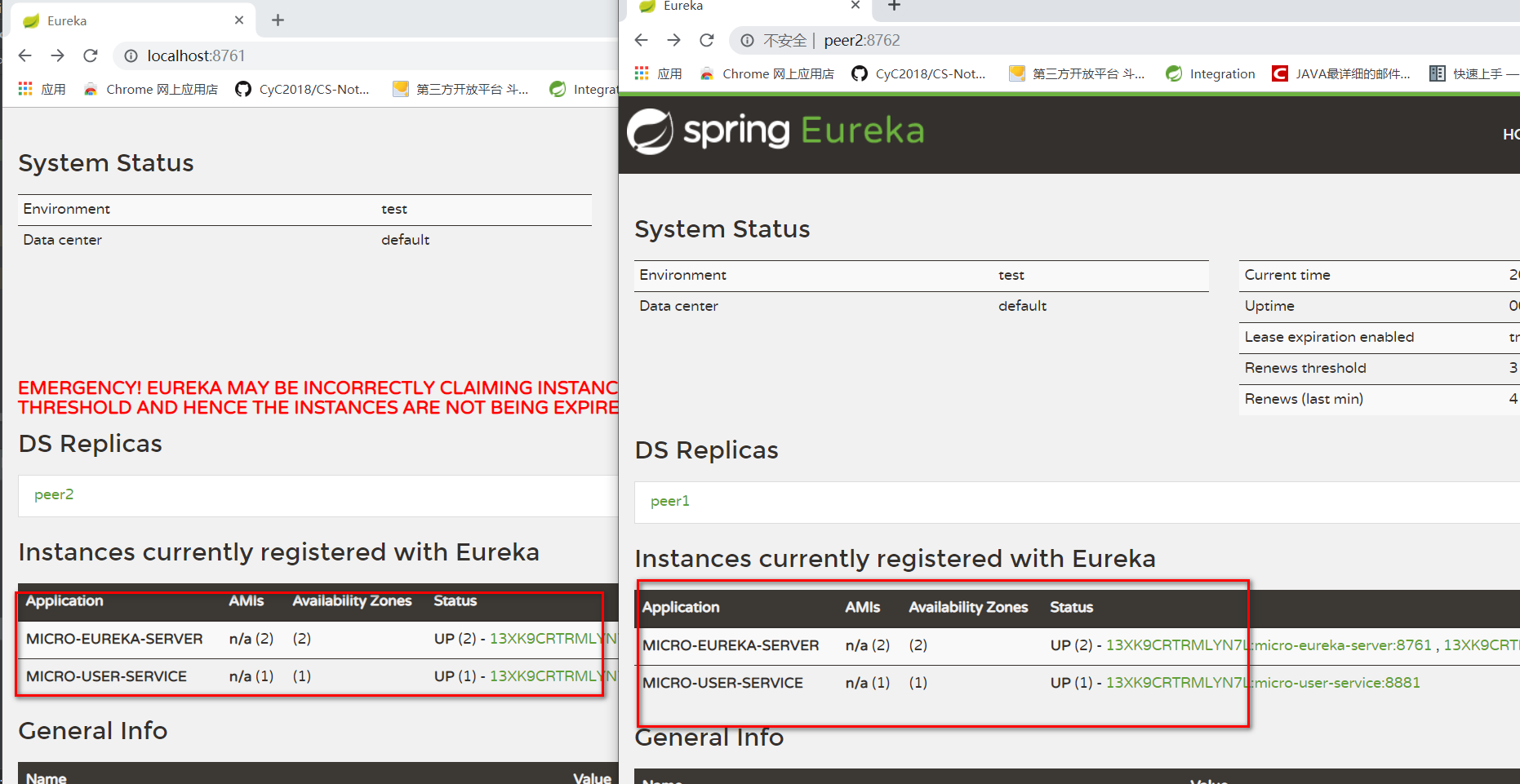This screenshot has width=1520, height=784.
Task: Go forward in the peer2:8762 window
Action: click(674, 40)
